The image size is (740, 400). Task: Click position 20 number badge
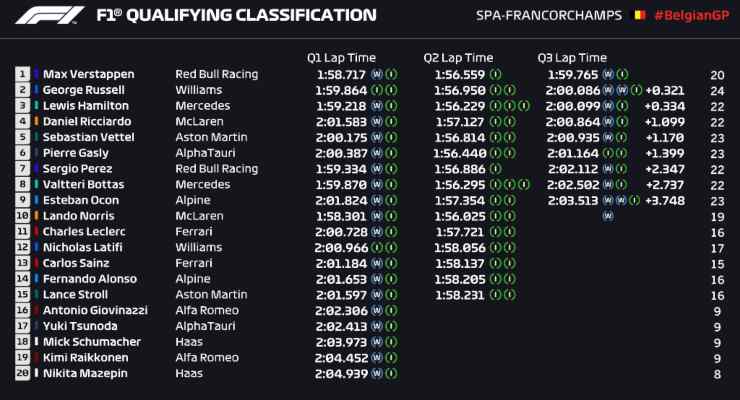tap(22, 373)
